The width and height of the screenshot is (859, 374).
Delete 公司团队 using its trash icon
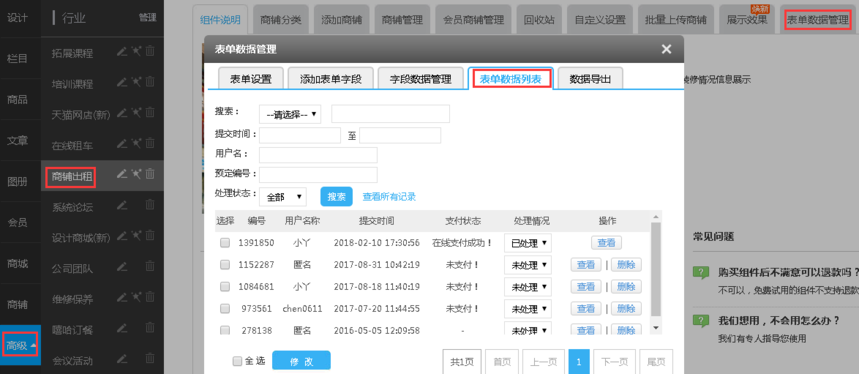(150, 267)
